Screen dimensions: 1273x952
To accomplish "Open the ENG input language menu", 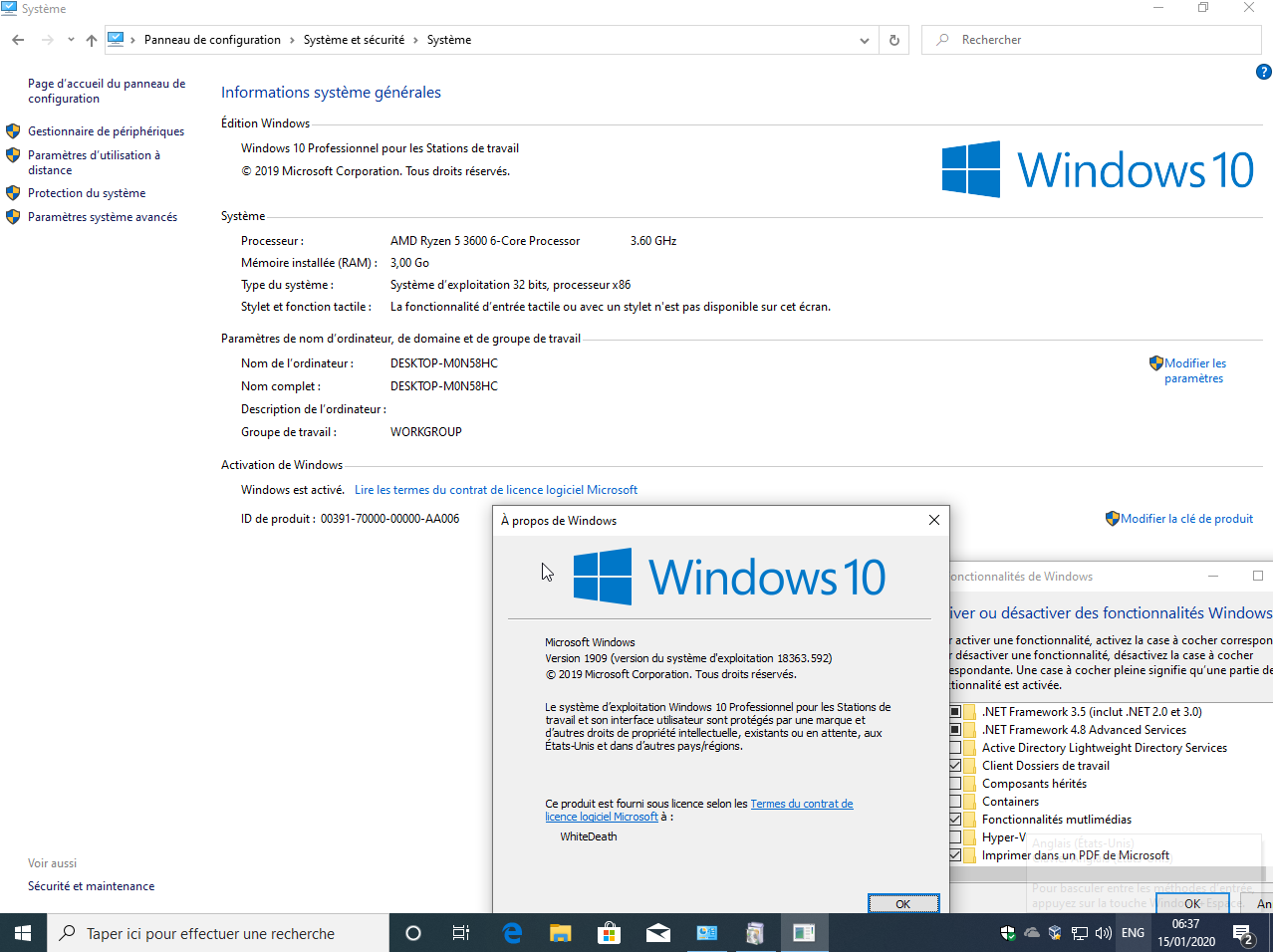I will coord(1133,933).
